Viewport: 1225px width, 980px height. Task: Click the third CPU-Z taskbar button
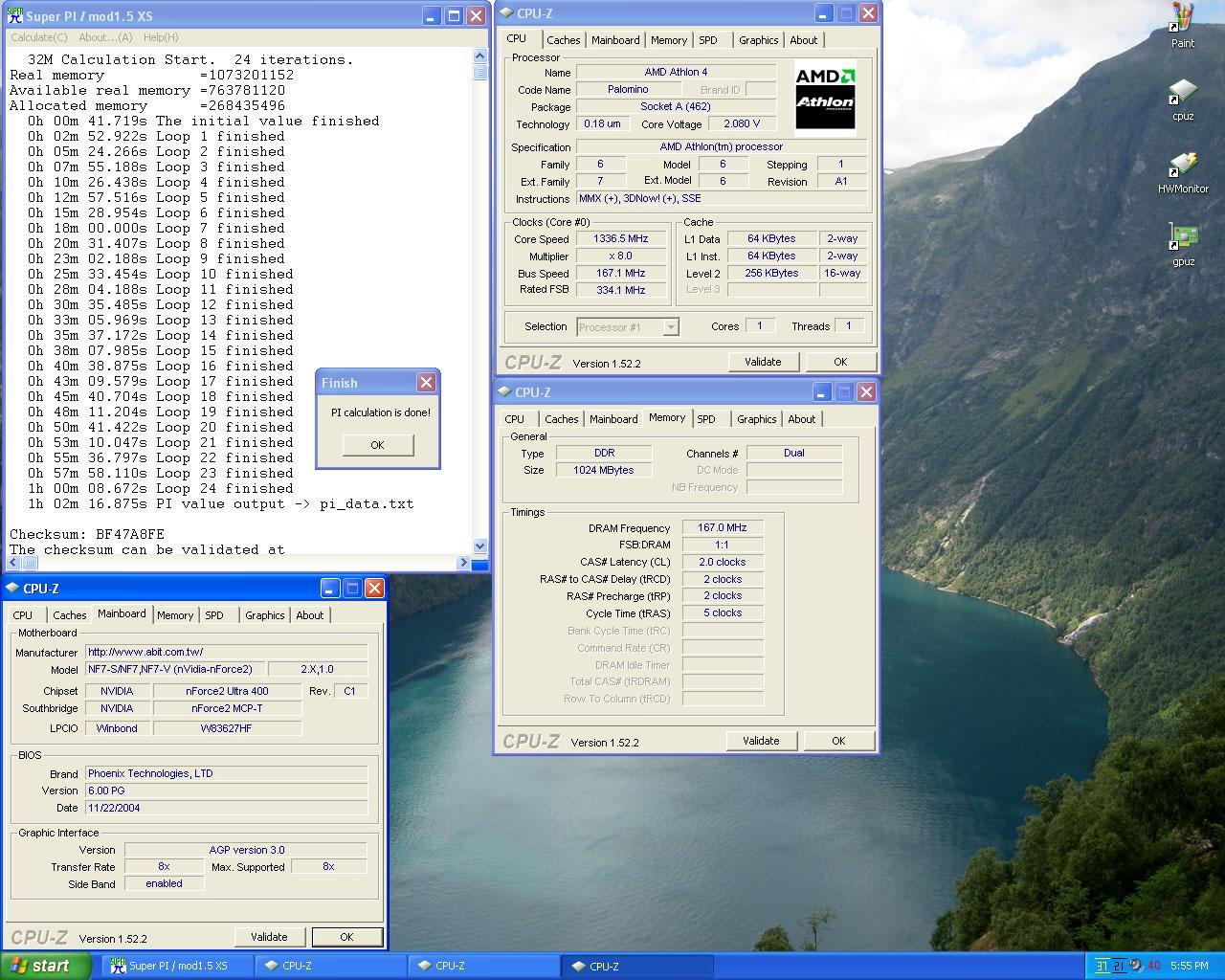click(637, 966)
